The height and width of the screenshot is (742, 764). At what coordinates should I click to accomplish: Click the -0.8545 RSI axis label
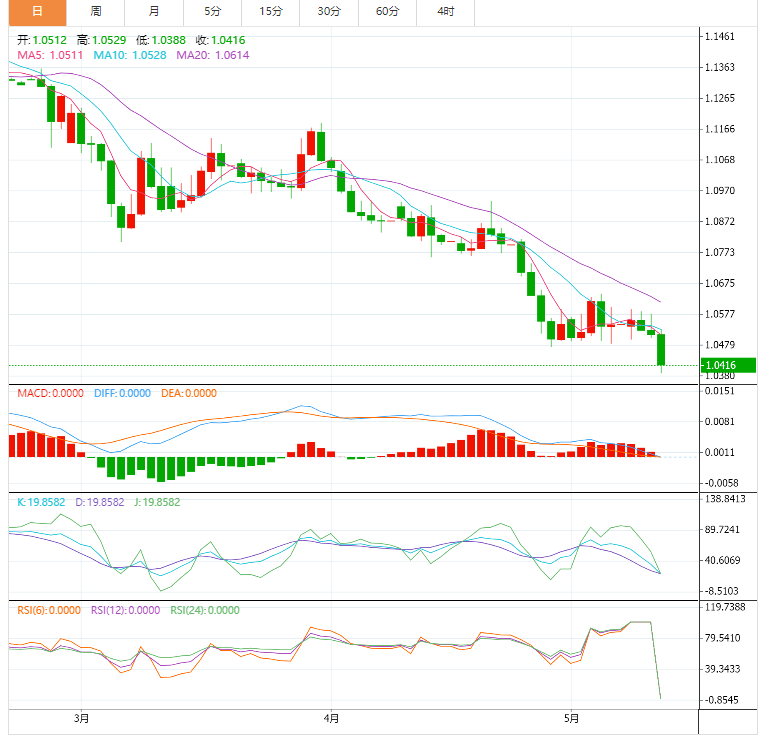pyautogui.click(x=722, y=700)
